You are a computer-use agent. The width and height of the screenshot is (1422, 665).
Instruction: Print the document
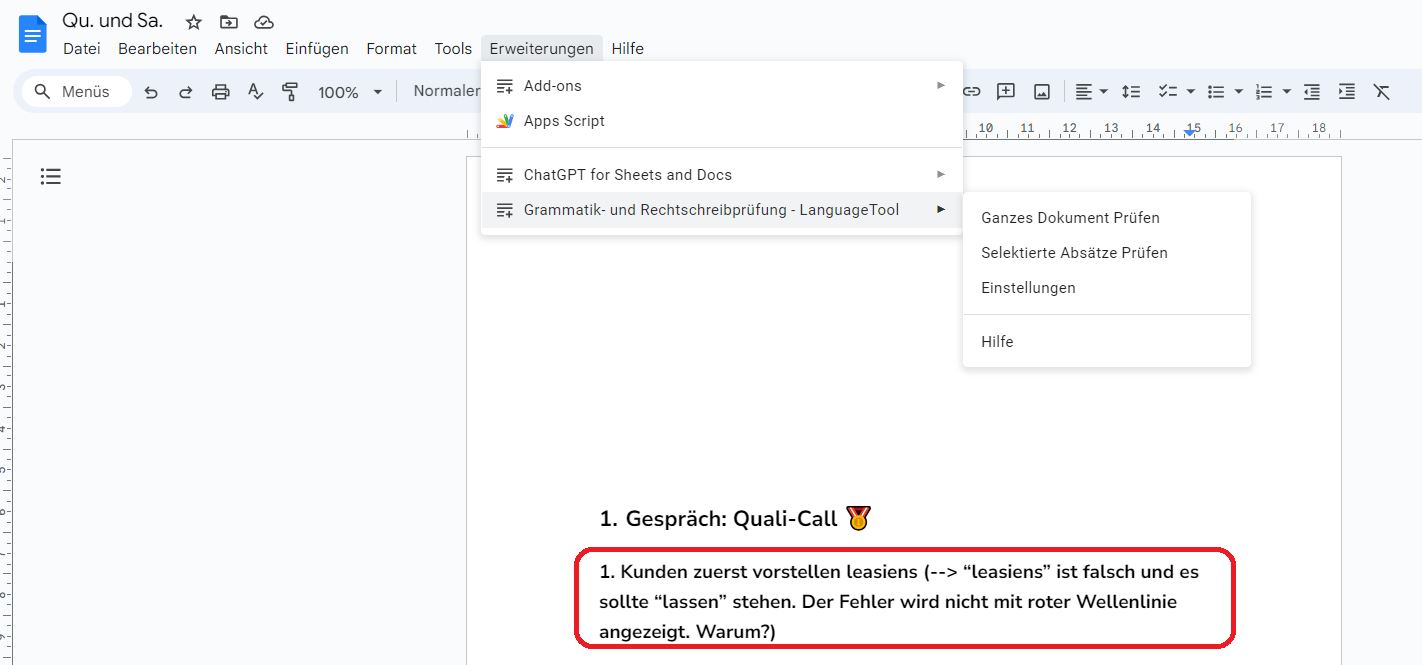click(x=221, y=92)
